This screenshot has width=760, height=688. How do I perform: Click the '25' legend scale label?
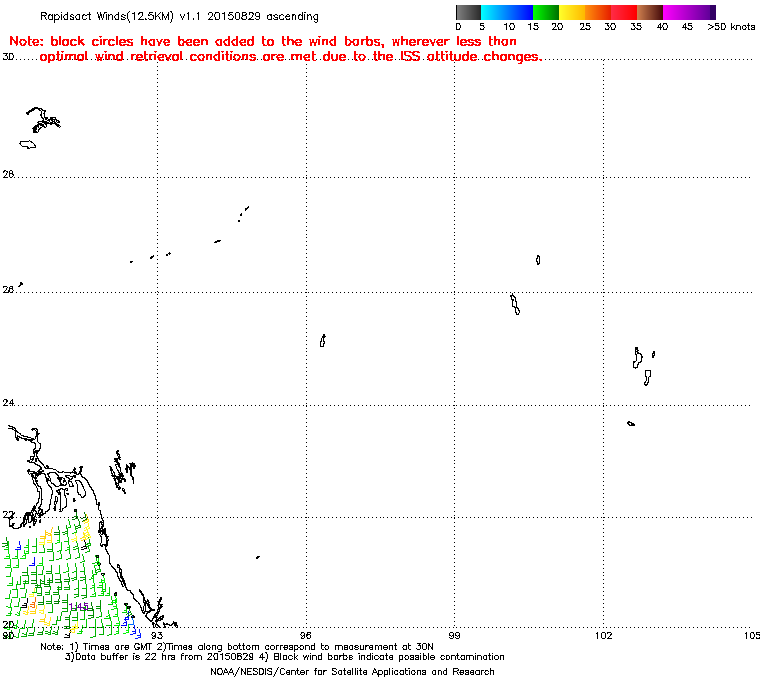(x=585, y=27)
